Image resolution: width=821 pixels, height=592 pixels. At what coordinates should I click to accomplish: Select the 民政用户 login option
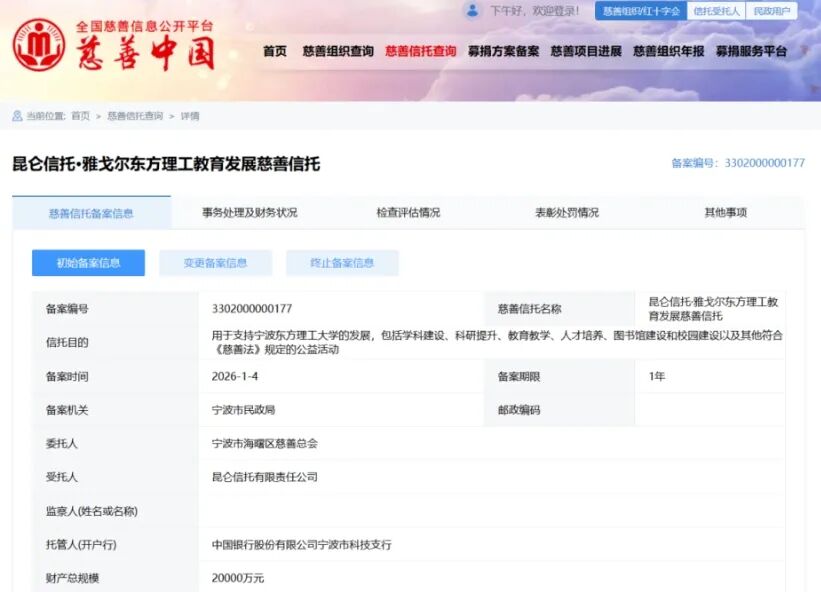coord(771,11)
